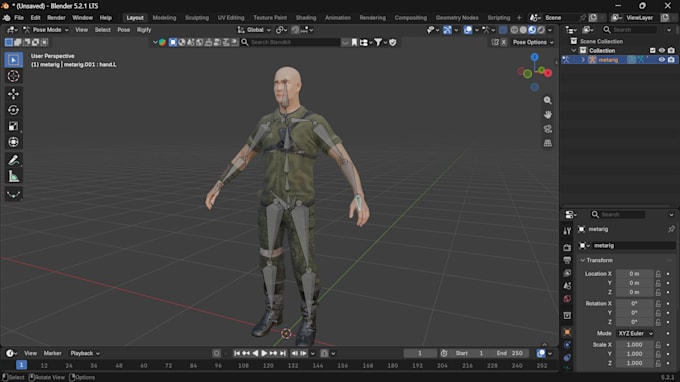
Task: Open the Pose Mode dropdown
Action: 46,30
